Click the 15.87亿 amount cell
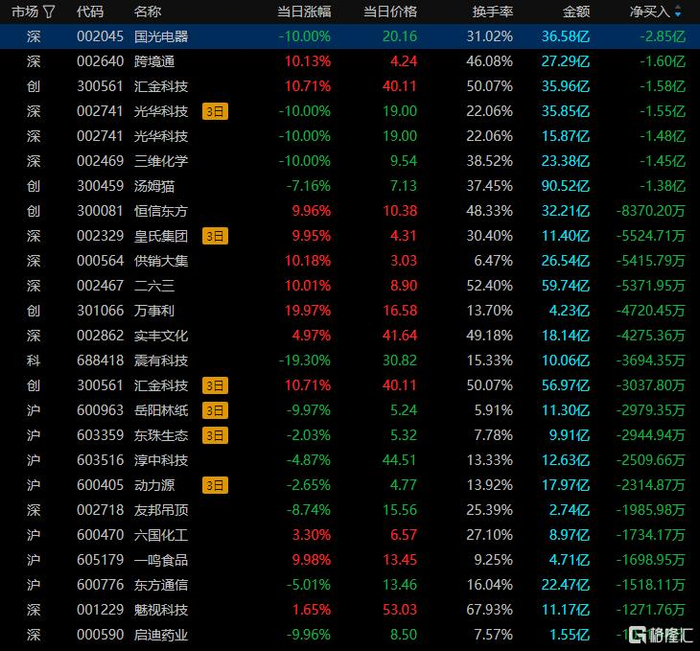 click(x=566, y=136)
